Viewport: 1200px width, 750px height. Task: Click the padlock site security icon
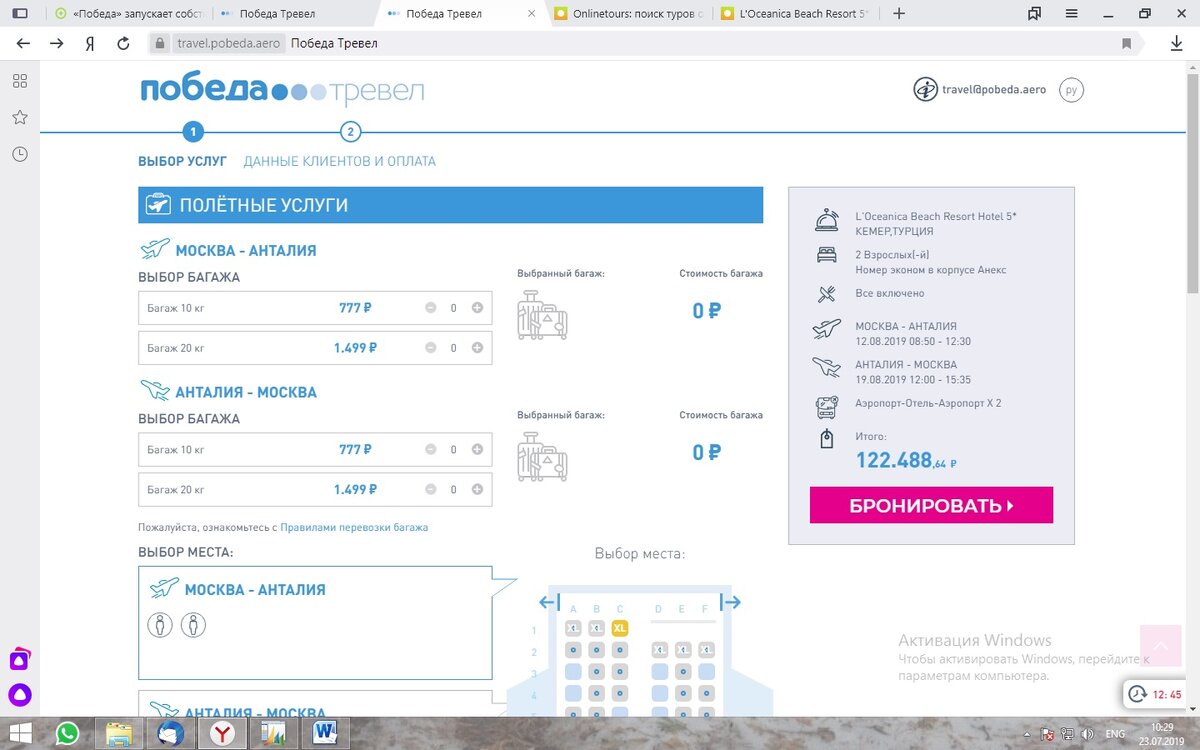point(160,44)
